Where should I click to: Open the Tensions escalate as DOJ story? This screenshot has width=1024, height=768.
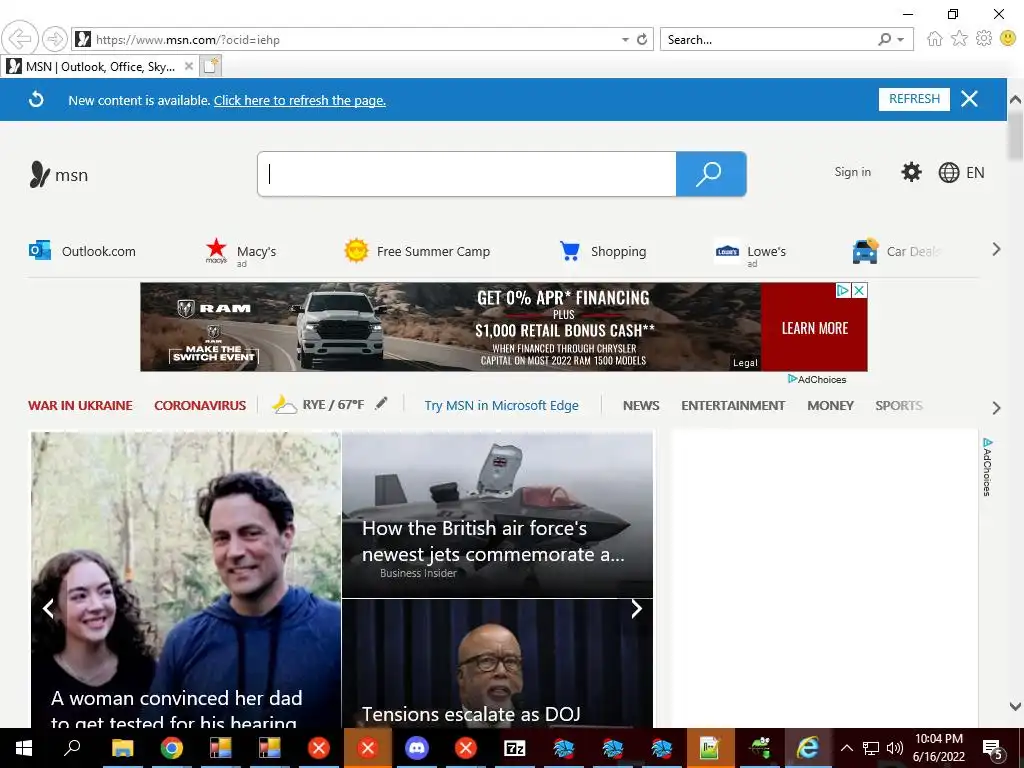click(x=497, y=664)
